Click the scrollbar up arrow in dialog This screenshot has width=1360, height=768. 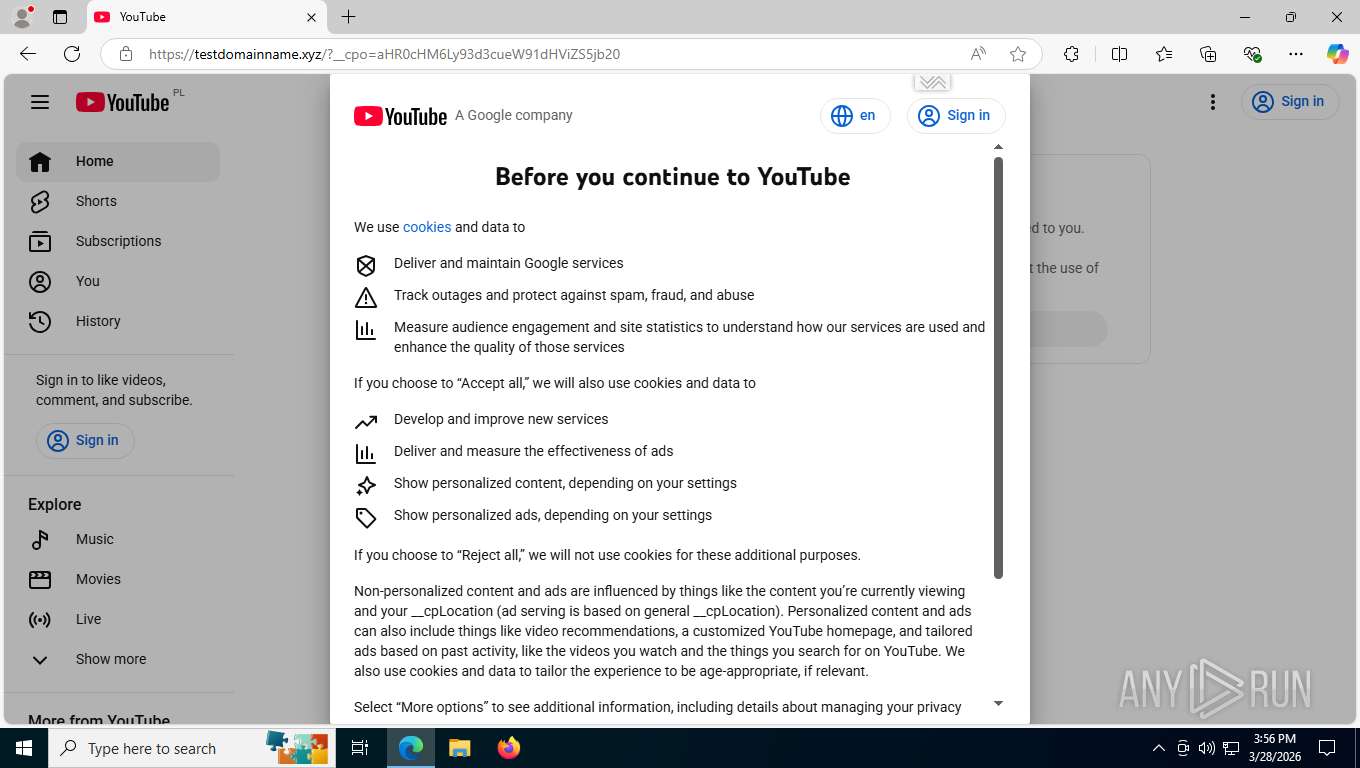998,147
